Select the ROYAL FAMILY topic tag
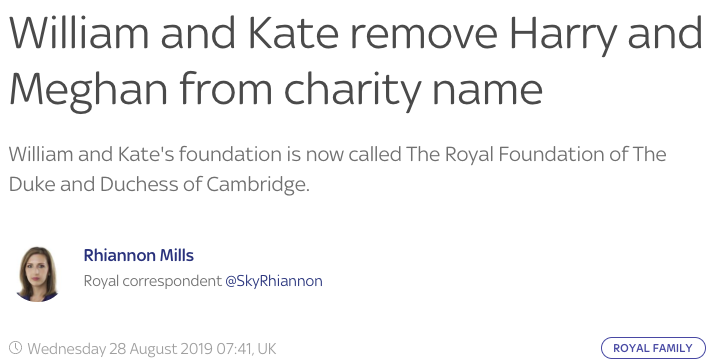Screen dimensions: 712x363 (653, 348)
